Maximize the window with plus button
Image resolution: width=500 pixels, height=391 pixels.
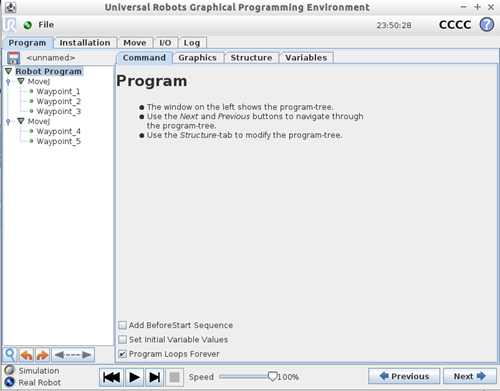[477, 7]
